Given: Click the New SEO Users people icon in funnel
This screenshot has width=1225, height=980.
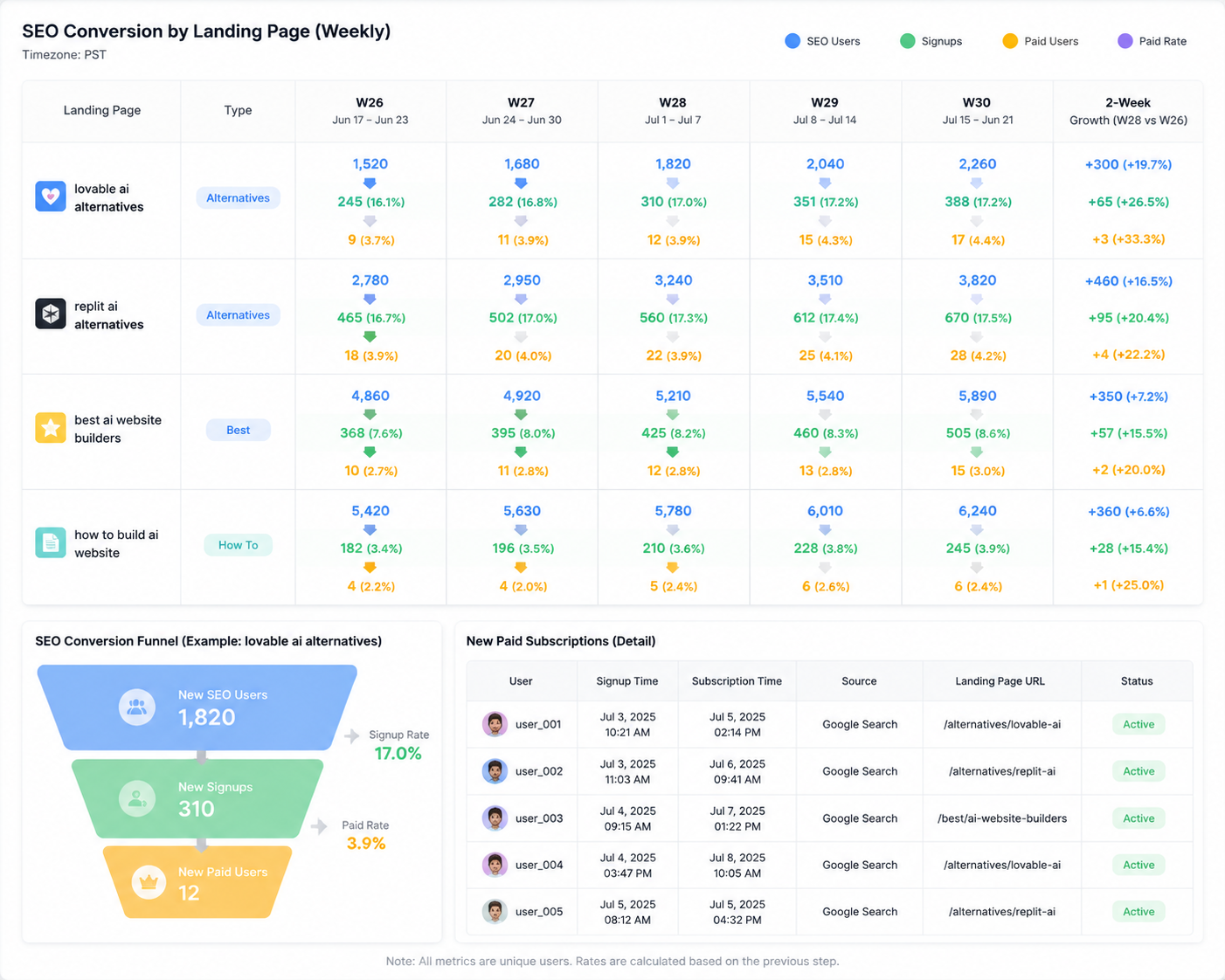Looking at the screenshot, I should coord(137,707).
